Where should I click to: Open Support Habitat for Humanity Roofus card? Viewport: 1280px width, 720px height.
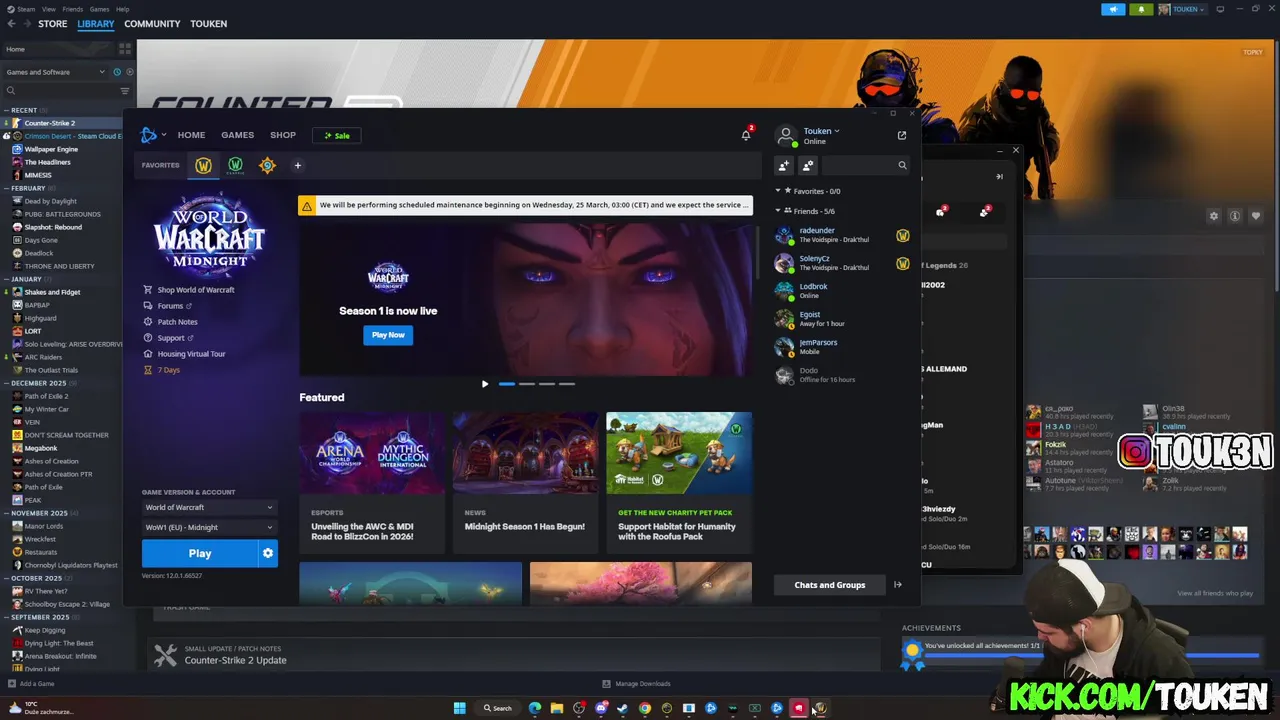[679, 482]
